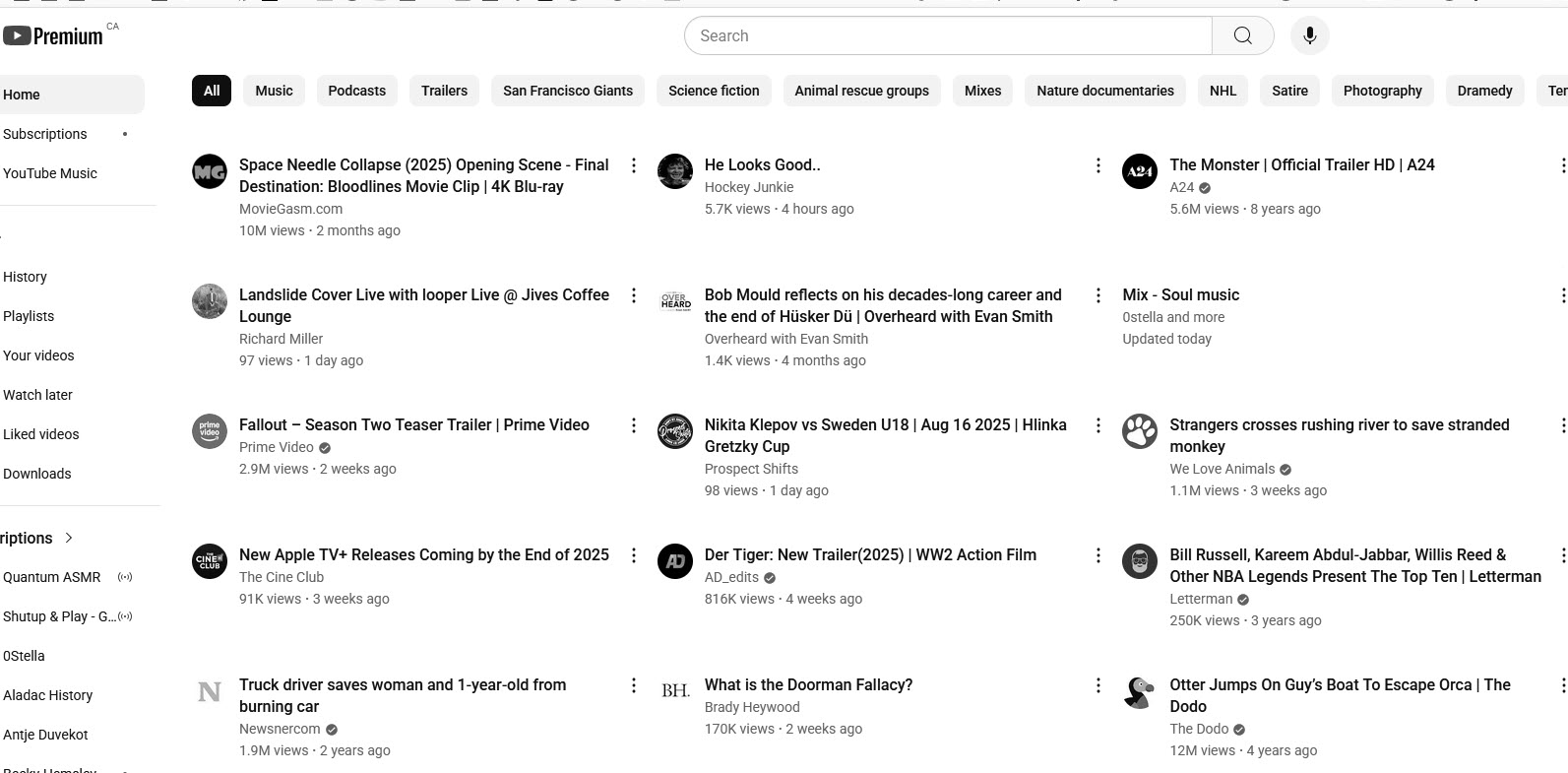The image size is (1568, 773).
Task: Click the magnifying glass search button
Action: click(1242, 35)
